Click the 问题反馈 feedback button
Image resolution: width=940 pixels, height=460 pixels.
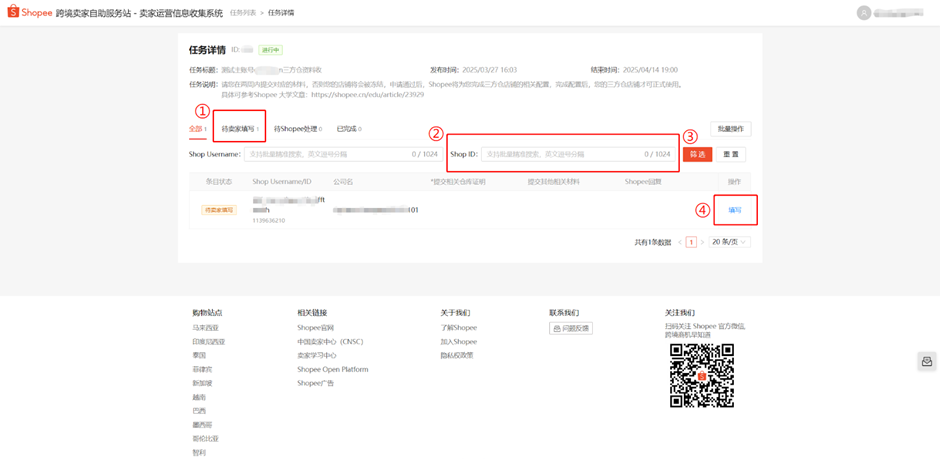pos(571,328)
